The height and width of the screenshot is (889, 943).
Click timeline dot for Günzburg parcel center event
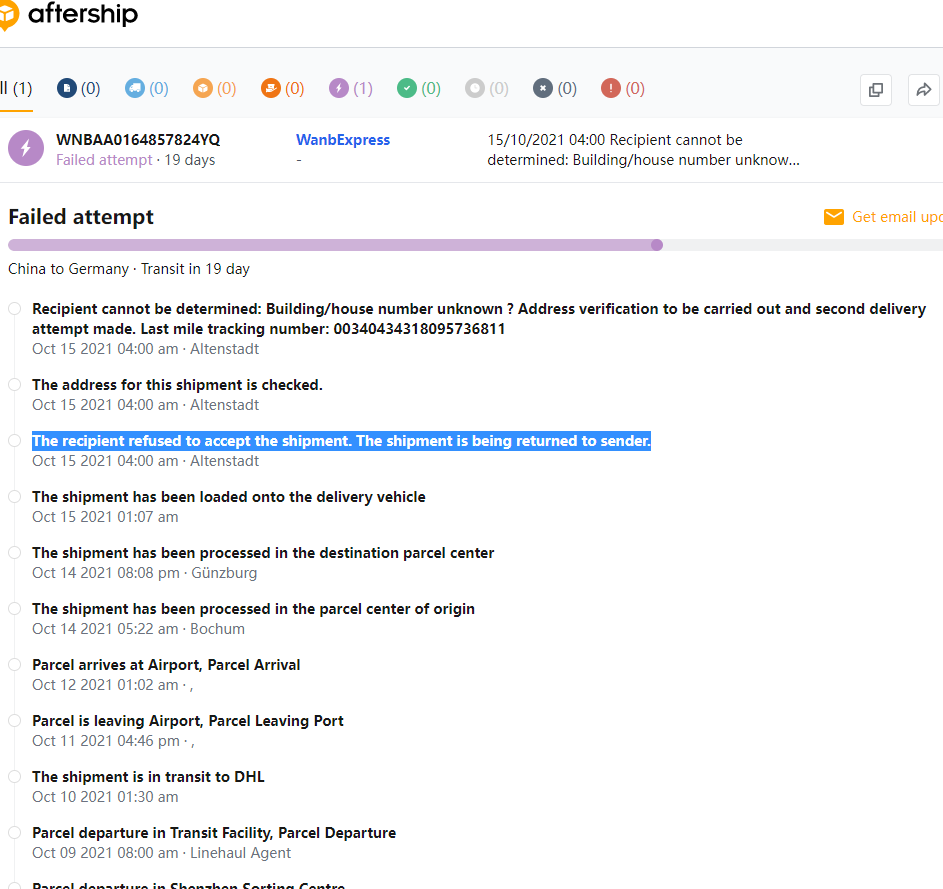15,553
